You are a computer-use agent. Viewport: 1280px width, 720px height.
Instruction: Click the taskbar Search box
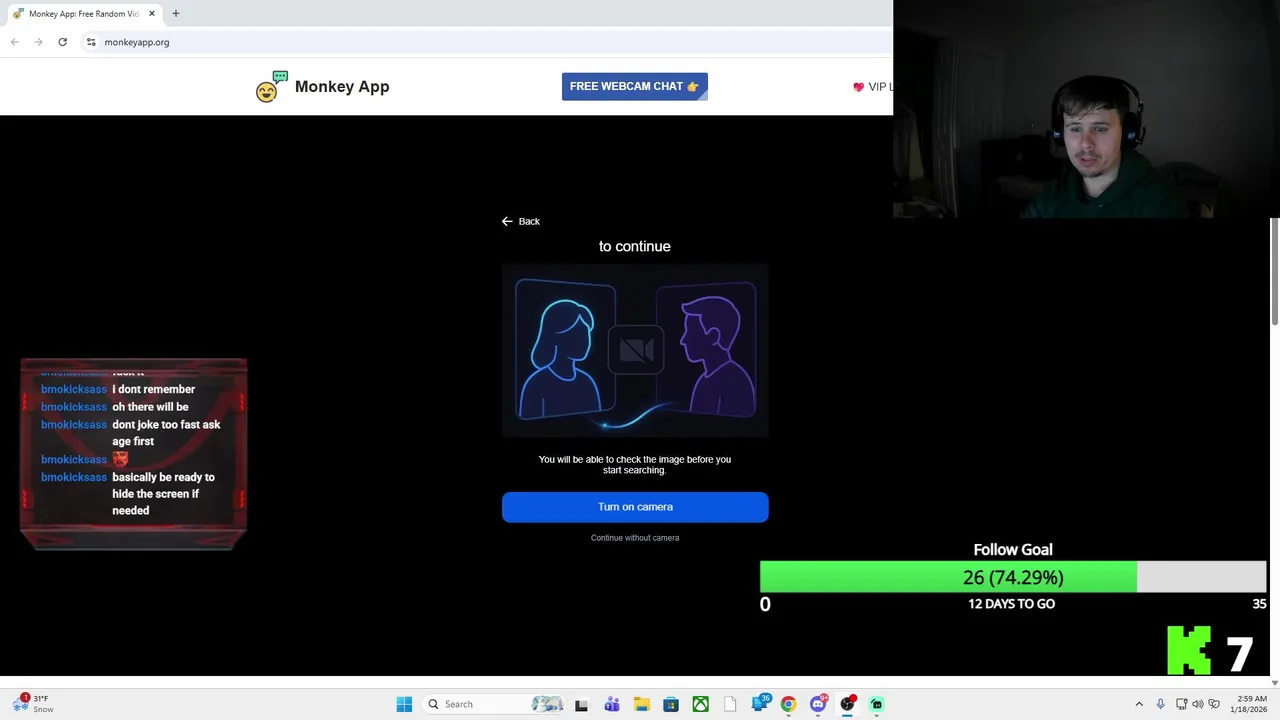[493, 704]
